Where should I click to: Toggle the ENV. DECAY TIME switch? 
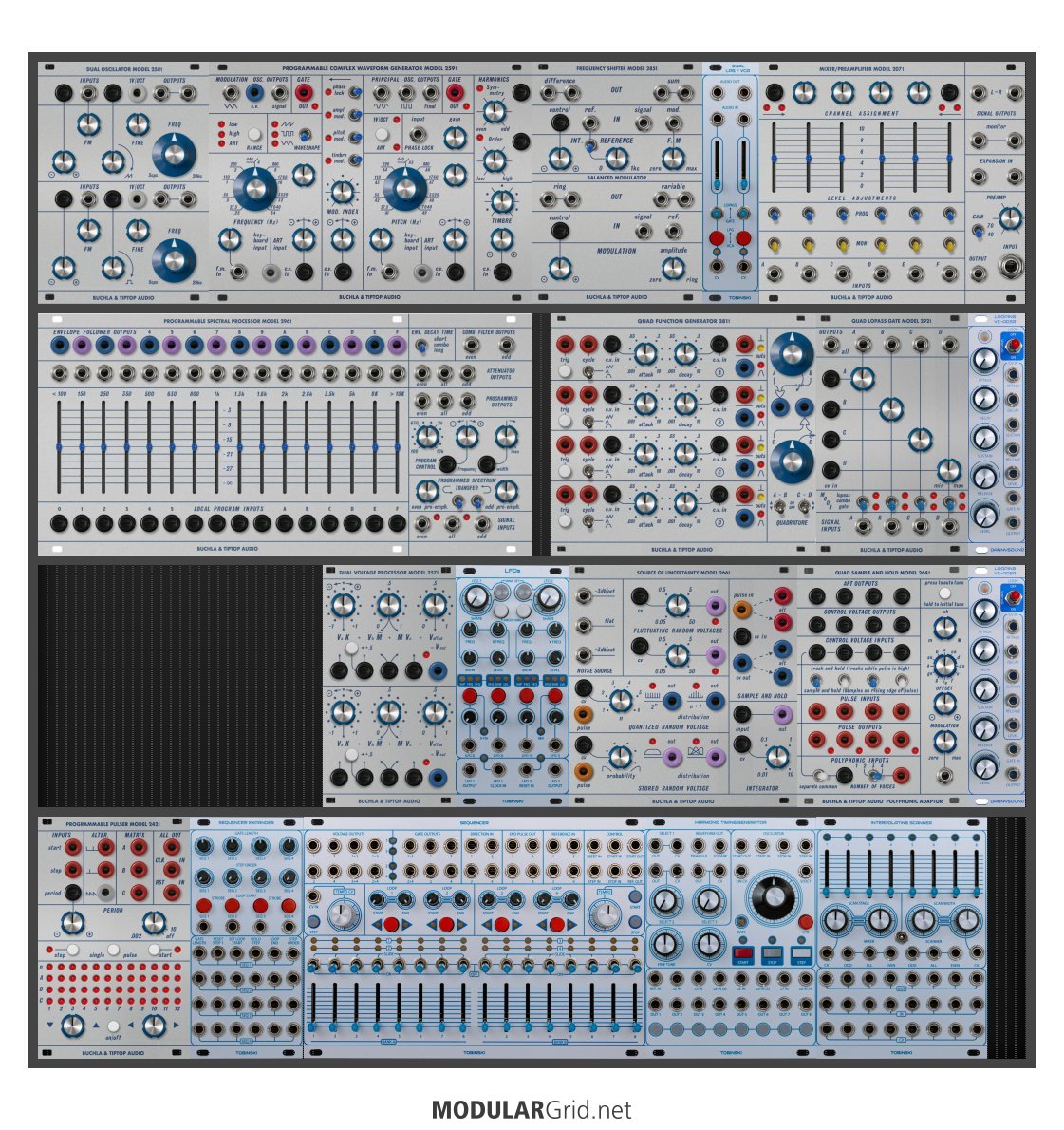pos(421,347)
